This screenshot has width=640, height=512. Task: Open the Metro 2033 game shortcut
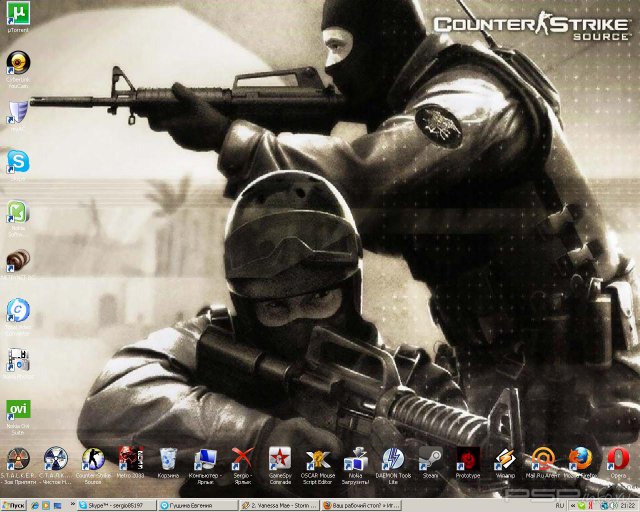tap(130, 459)
